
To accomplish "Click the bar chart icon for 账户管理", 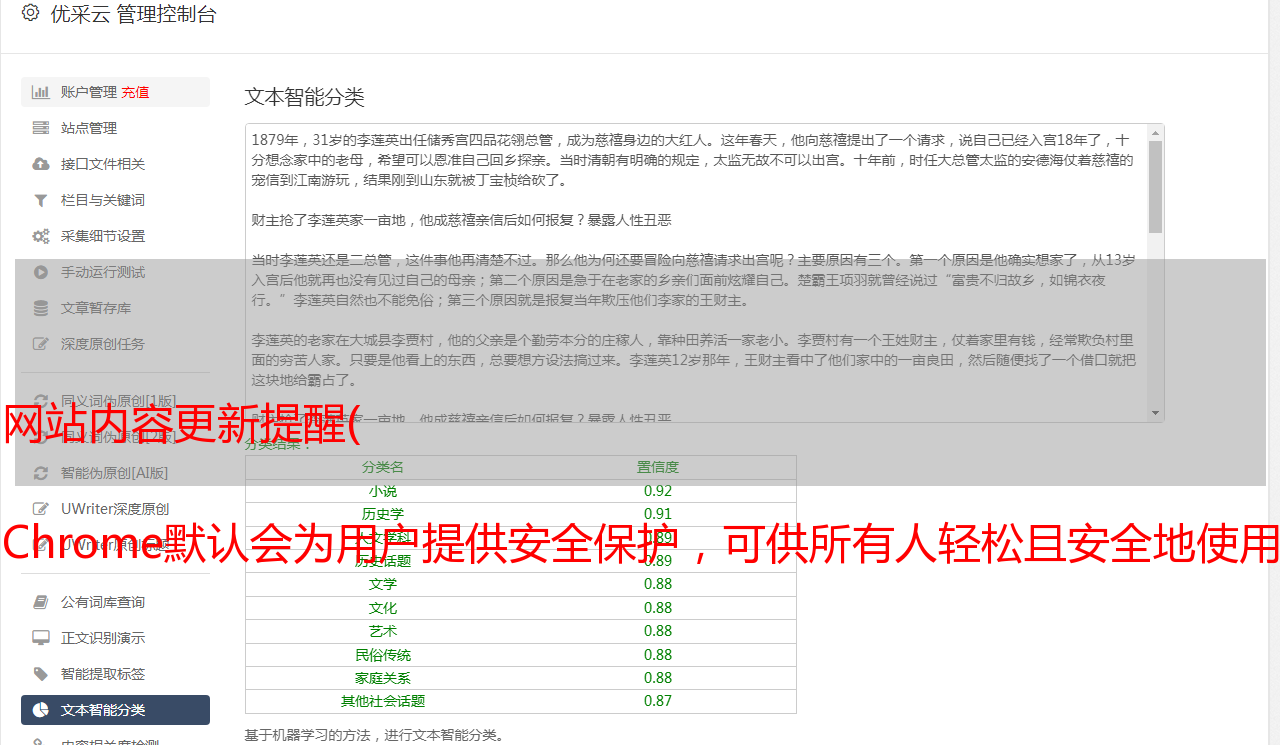I will [41, 92].
